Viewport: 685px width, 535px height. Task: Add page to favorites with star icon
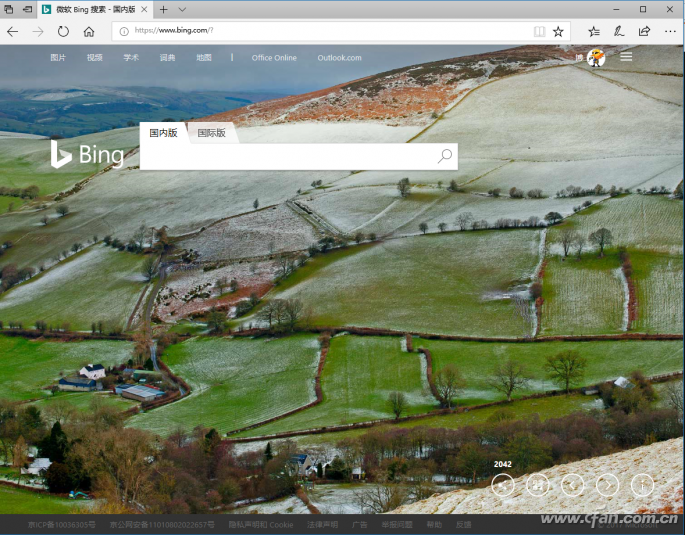[x=558, y=31]
